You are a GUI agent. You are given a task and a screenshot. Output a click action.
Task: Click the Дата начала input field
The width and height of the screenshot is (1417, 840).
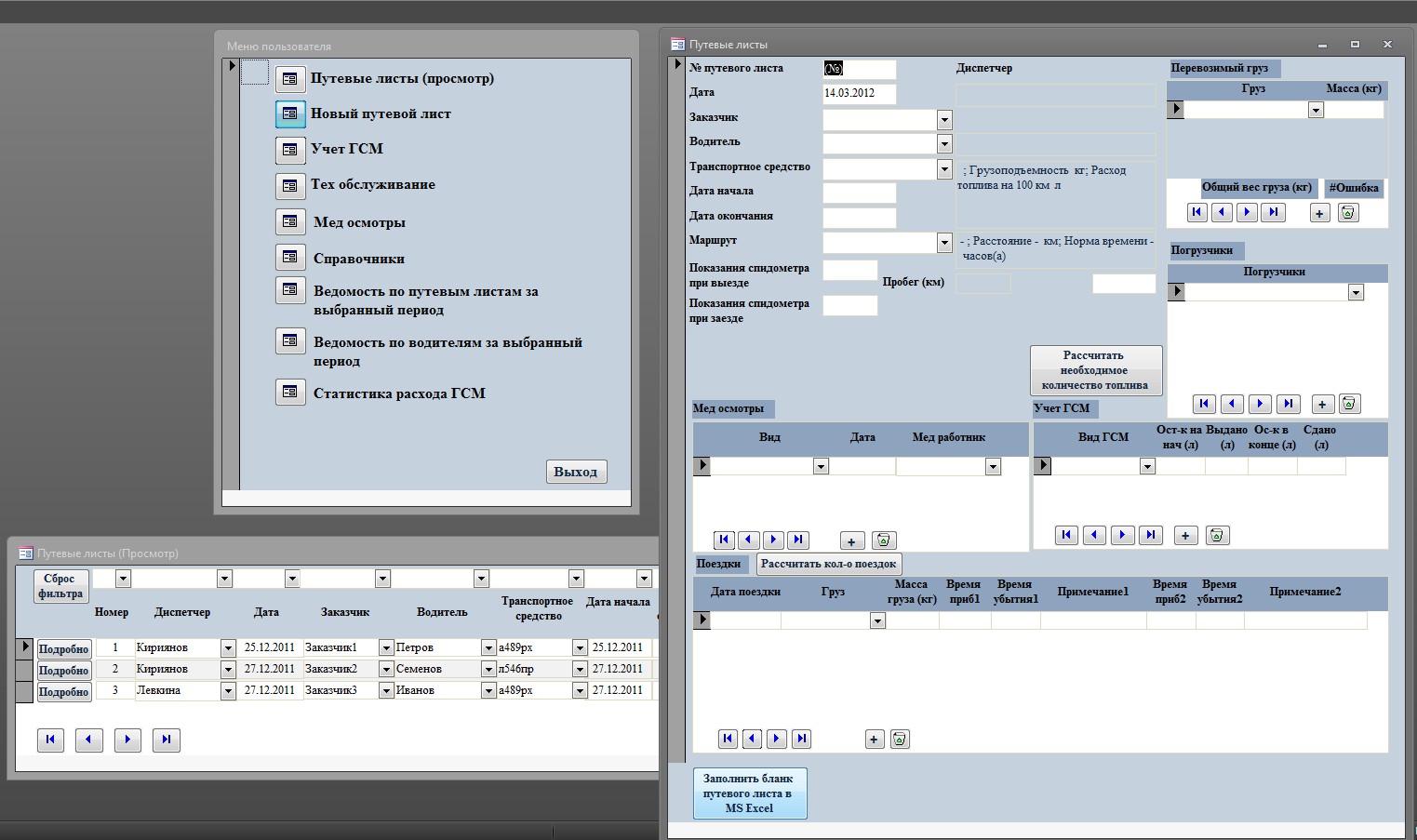click(860, 193)
